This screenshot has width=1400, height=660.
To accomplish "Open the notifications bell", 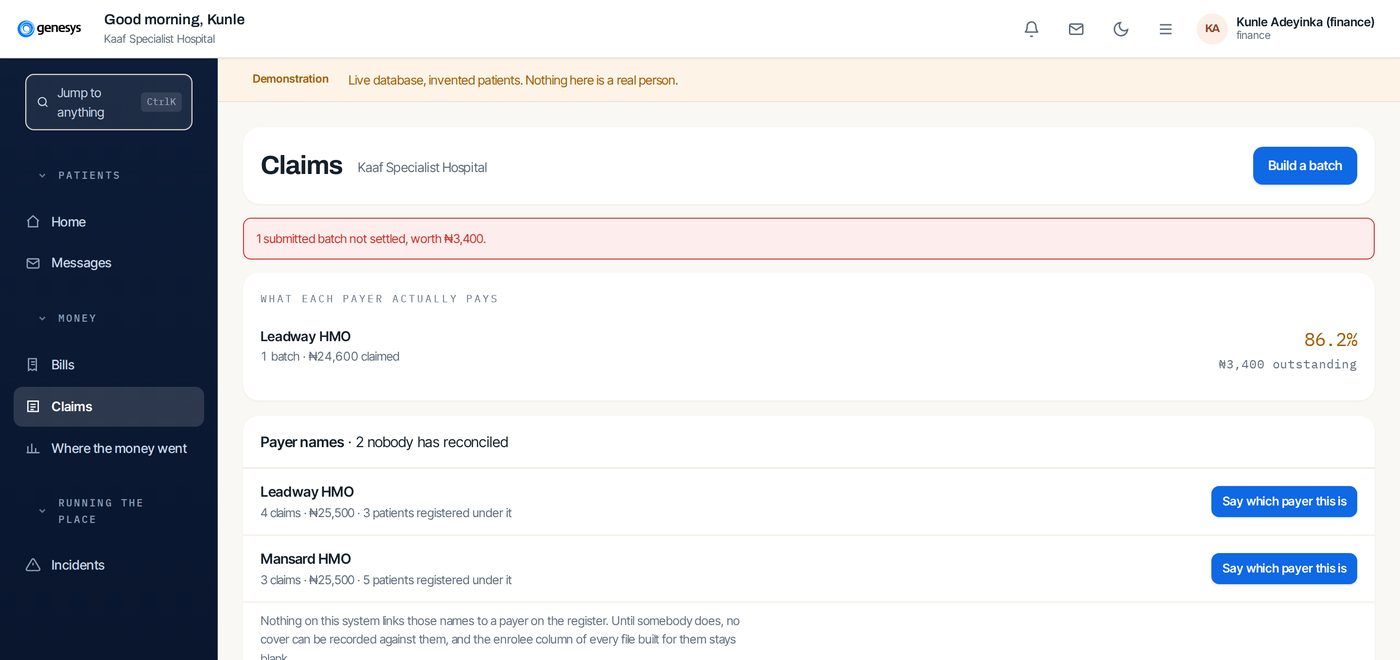I will pos(1031,29).
